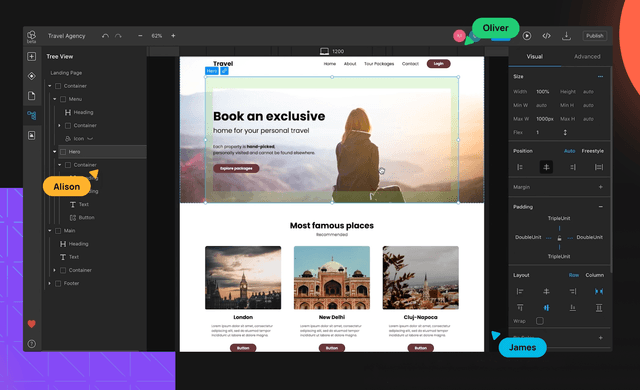Click Home in the page navigation
This screenshot has height=390, width=640.
click(x=330, y=64)
